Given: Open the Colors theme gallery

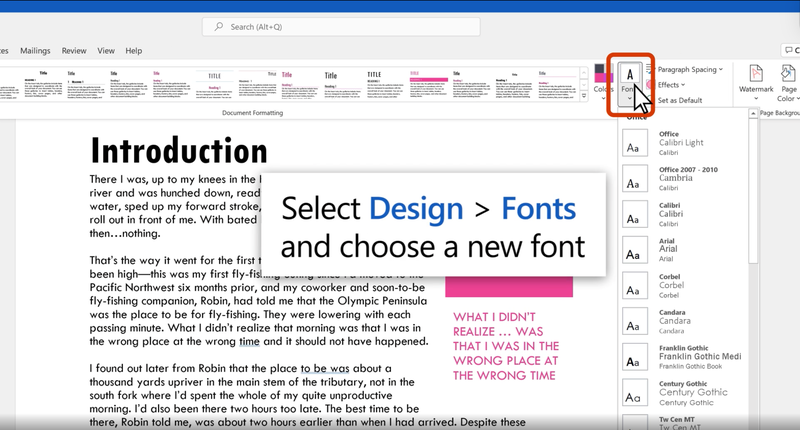Looking at the screenshot, I should 604,83.
